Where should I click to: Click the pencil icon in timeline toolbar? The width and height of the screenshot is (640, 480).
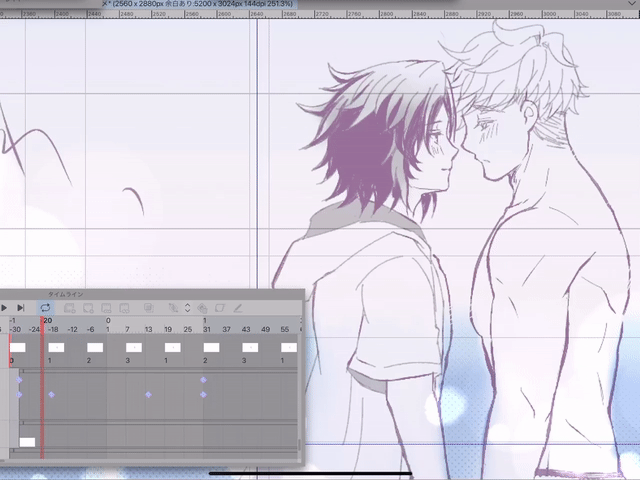[238, 308]
